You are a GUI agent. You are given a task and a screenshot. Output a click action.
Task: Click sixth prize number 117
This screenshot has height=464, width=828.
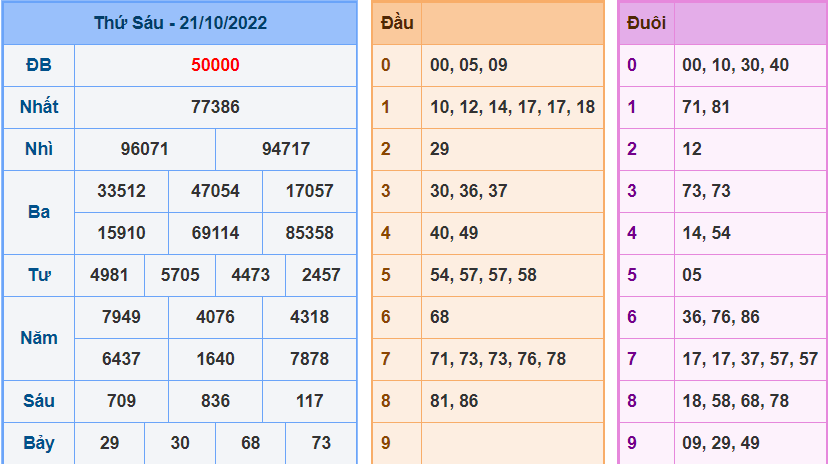[x=309, y=401]
